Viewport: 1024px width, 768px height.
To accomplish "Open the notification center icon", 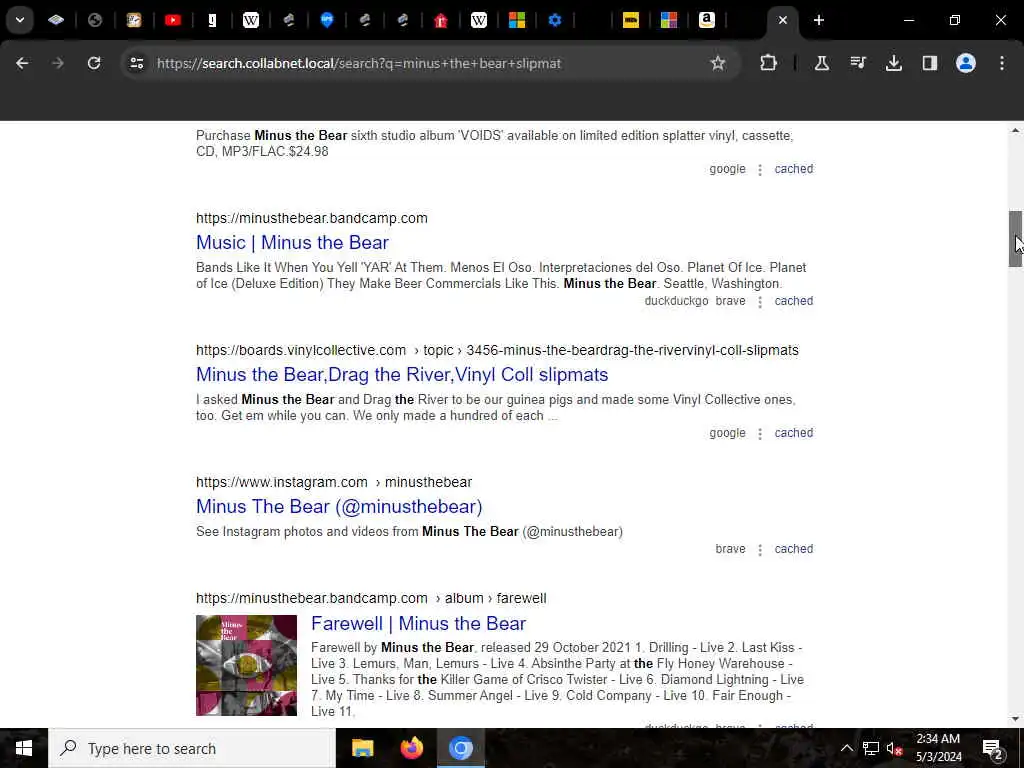I will point(992,748).
